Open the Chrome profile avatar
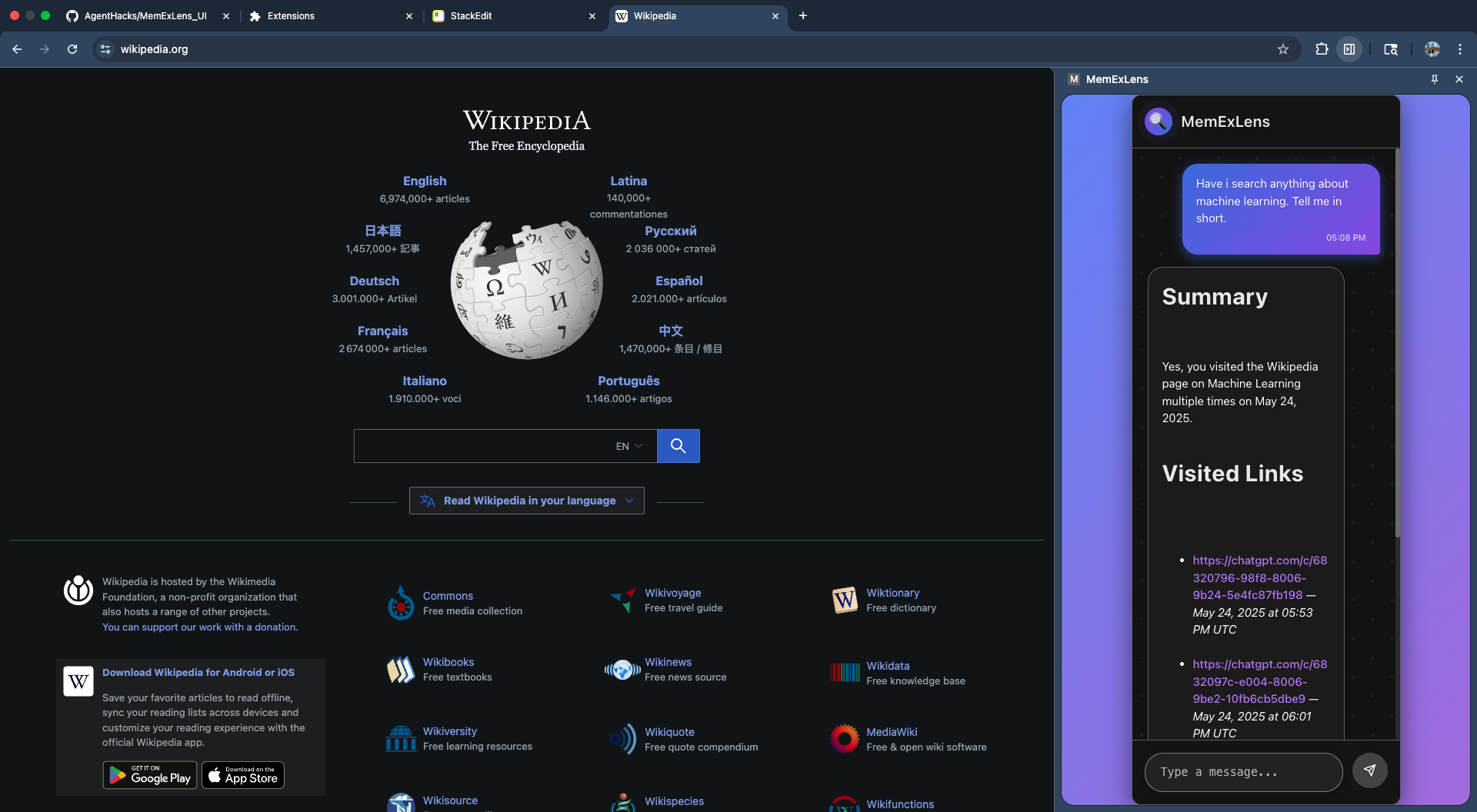The image size is (1477, 812). [1432, 49]
